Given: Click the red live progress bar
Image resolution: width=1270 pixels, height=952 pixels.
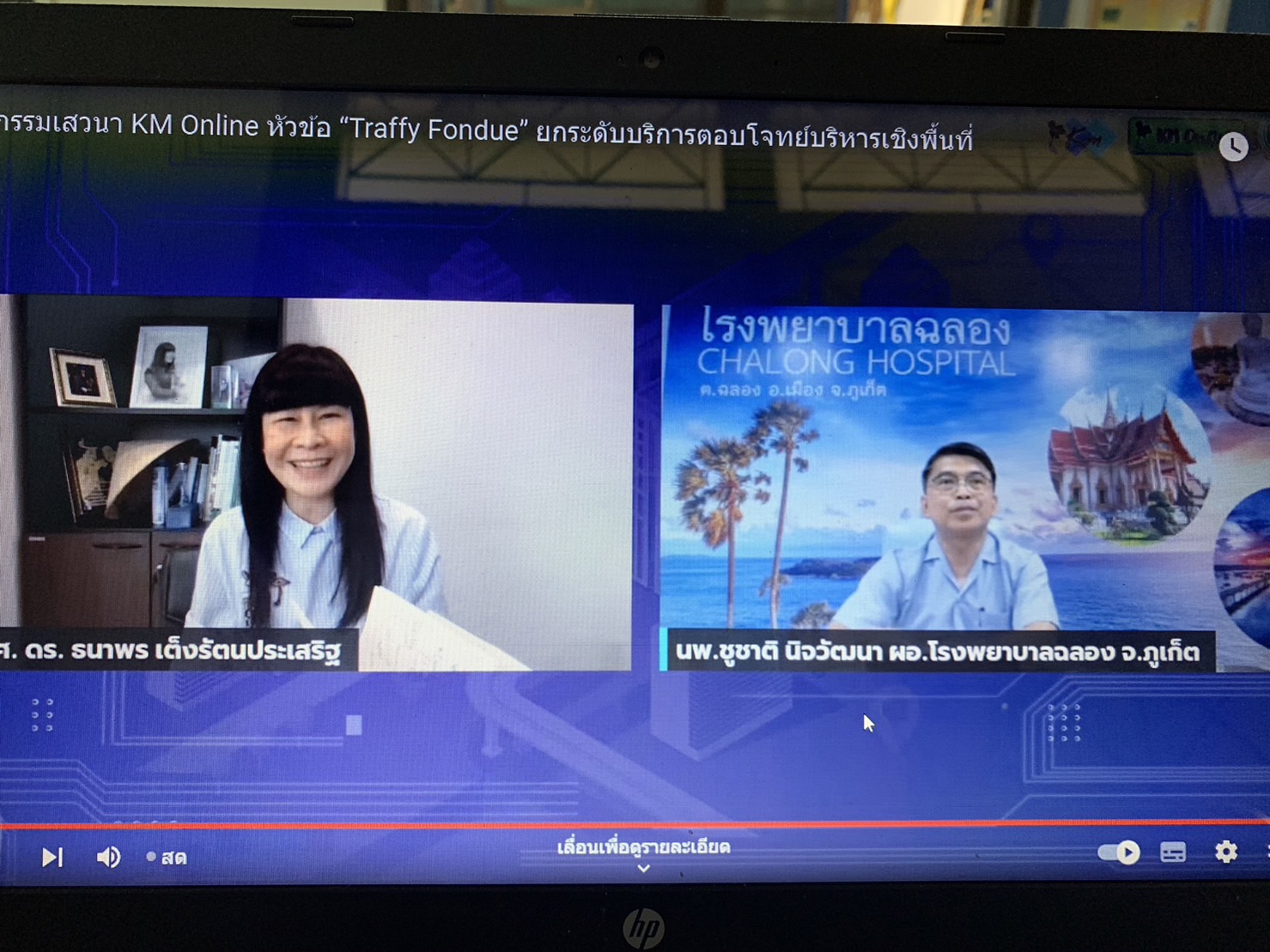Looking at the screenshot, I should [635, 824].
